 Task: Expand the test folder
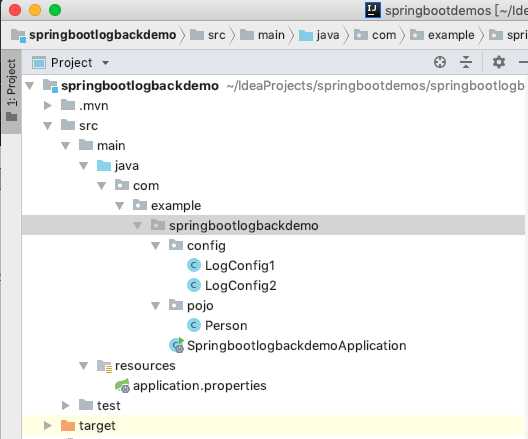coord(66,405)
